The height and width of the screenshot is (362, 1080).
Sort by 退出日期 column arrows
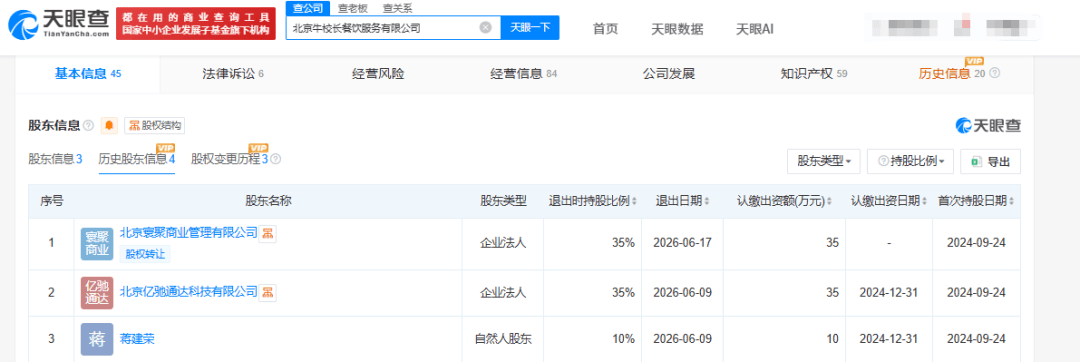coord(707,202)
